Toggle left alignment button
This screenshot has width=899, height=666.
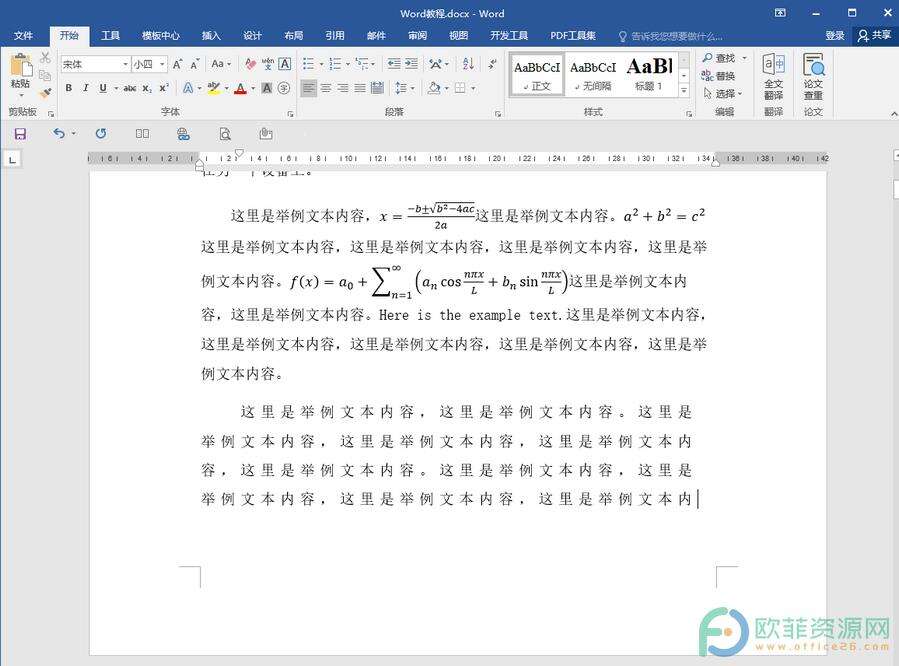[308, 88]
